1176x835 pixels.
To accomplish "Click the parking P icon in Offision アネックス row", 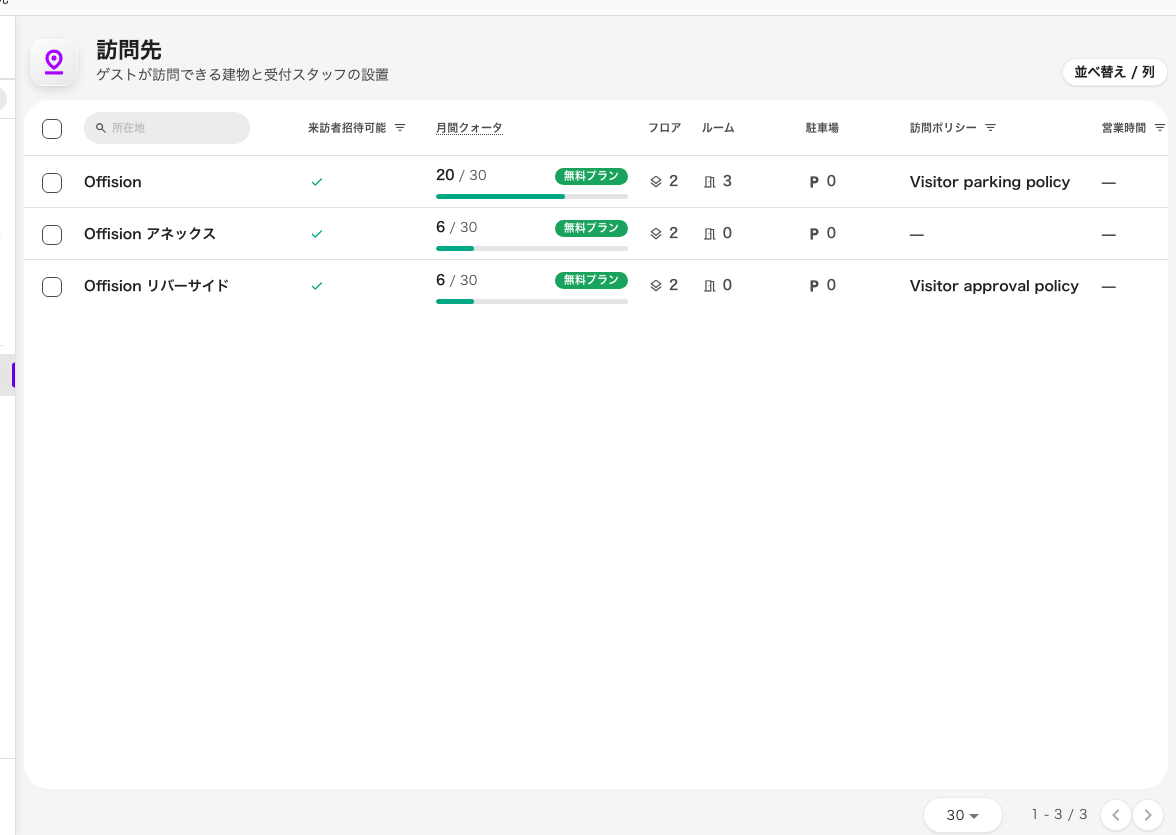I will tap(814, 233).
